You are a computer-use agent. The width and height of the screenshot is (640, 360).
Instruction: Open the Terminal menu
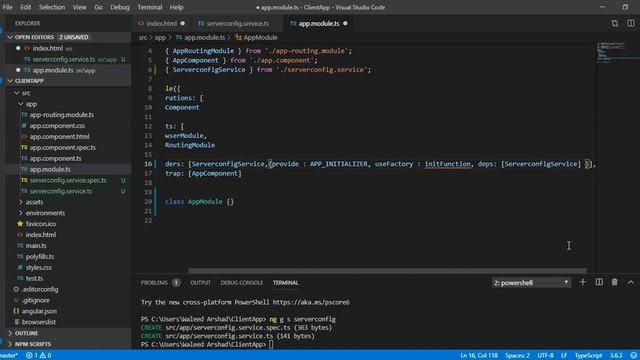(x=149, y=7)
